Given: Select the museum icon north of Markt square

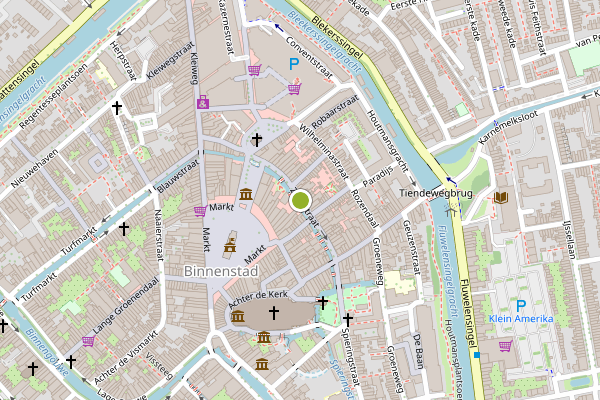Looking at the screenshot, I should [x=246, y=194].
